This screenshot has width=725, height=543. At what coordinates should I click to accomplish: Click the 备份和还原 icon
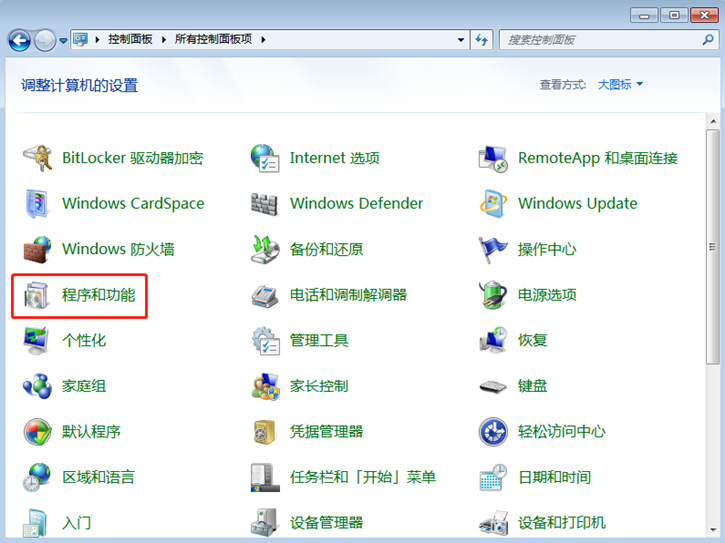[265, 249]
